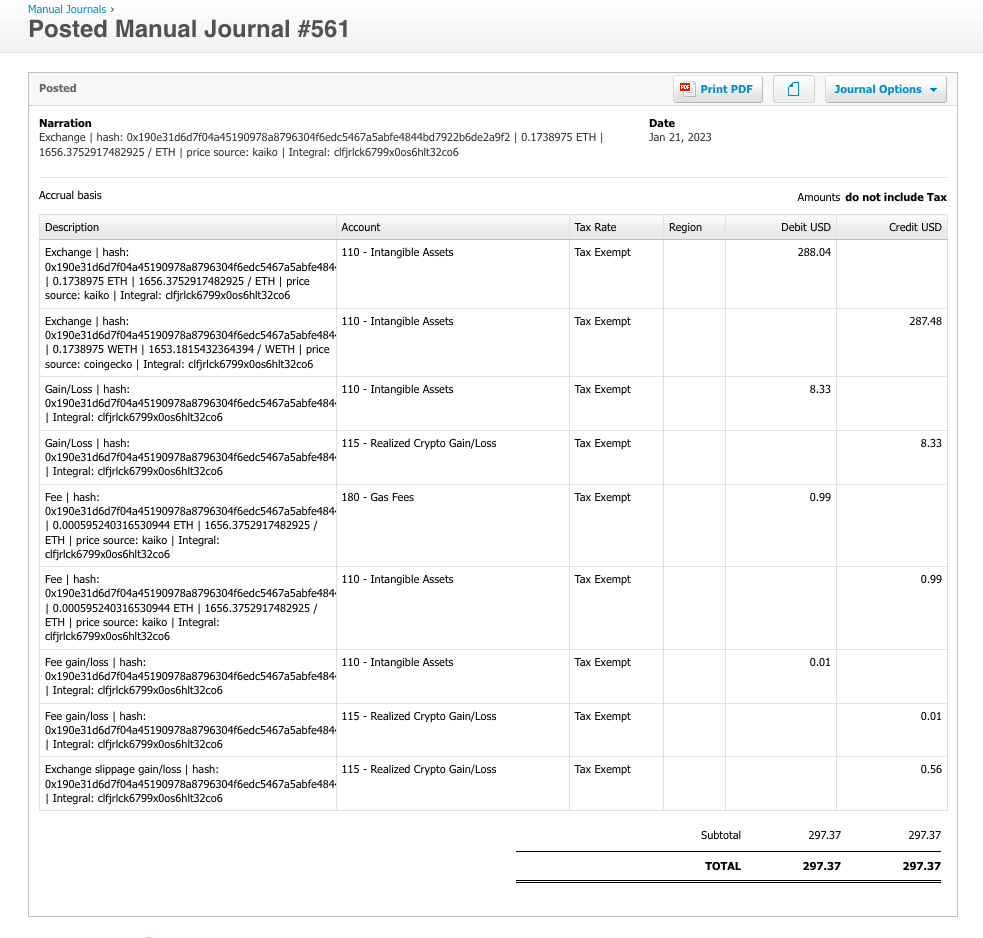Click the Debit USD column header
The height and width of the screenshot is (938, 983).
click(x=805, y=227)
